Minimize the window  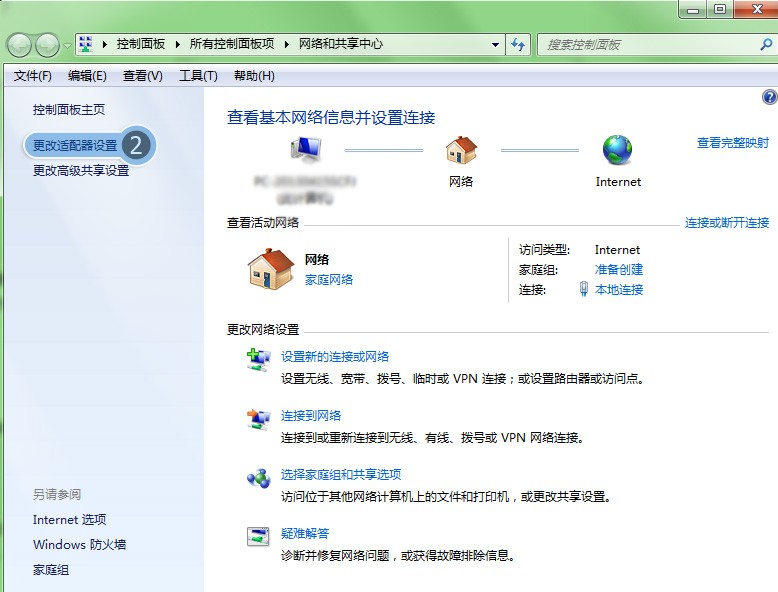coord(693,9)
